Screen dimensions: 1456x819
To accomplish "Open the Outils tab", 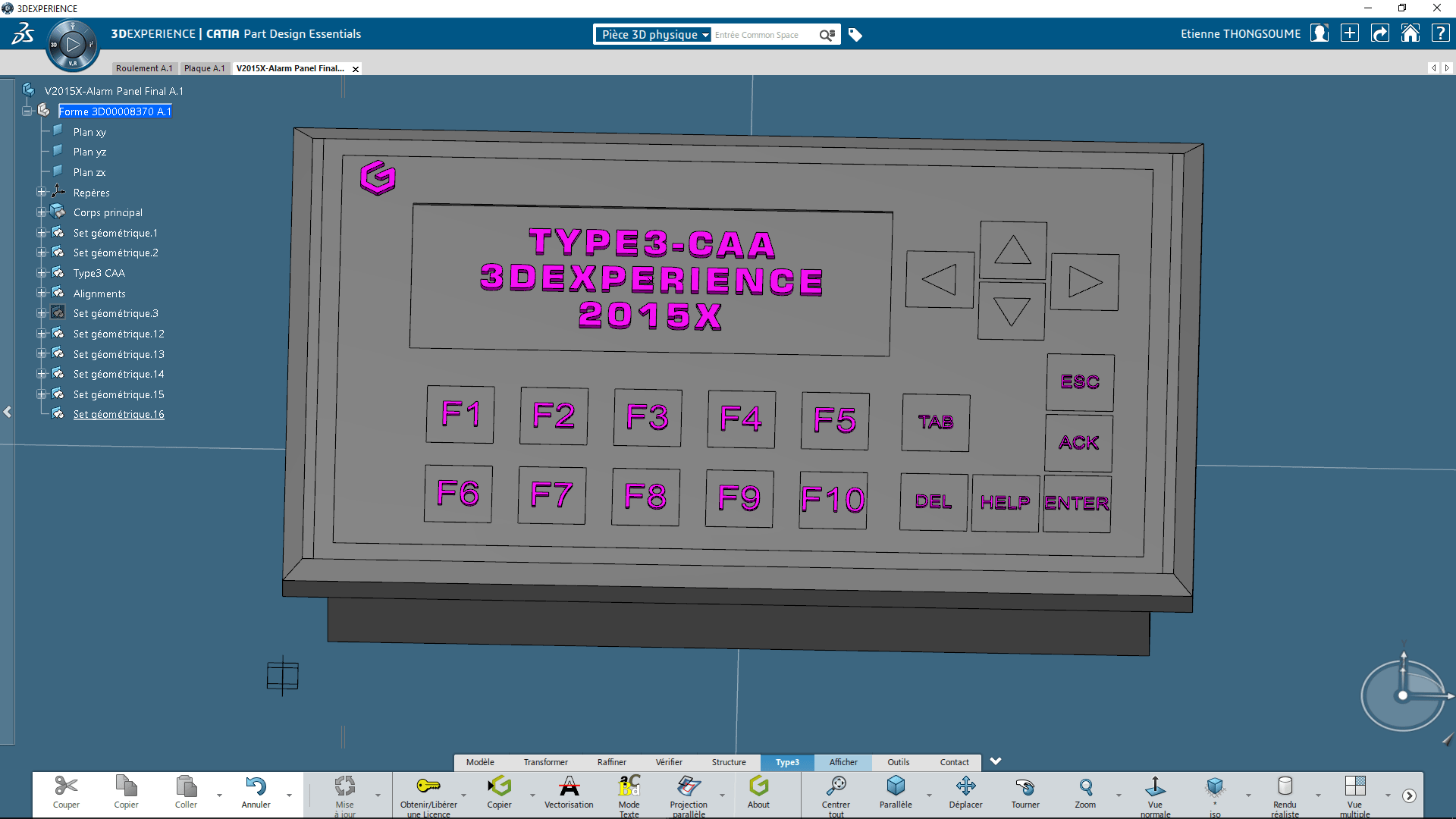I will pos(899,762).
